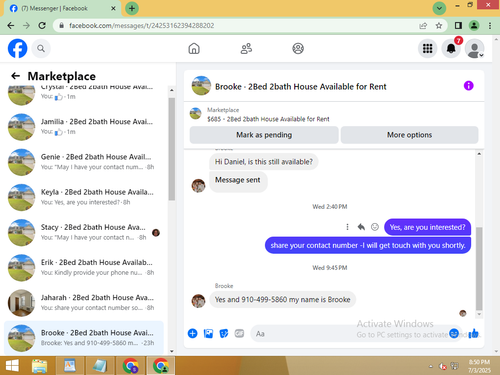Click More options button
This screenshot has height=375, width=500.
click(409, 135)
